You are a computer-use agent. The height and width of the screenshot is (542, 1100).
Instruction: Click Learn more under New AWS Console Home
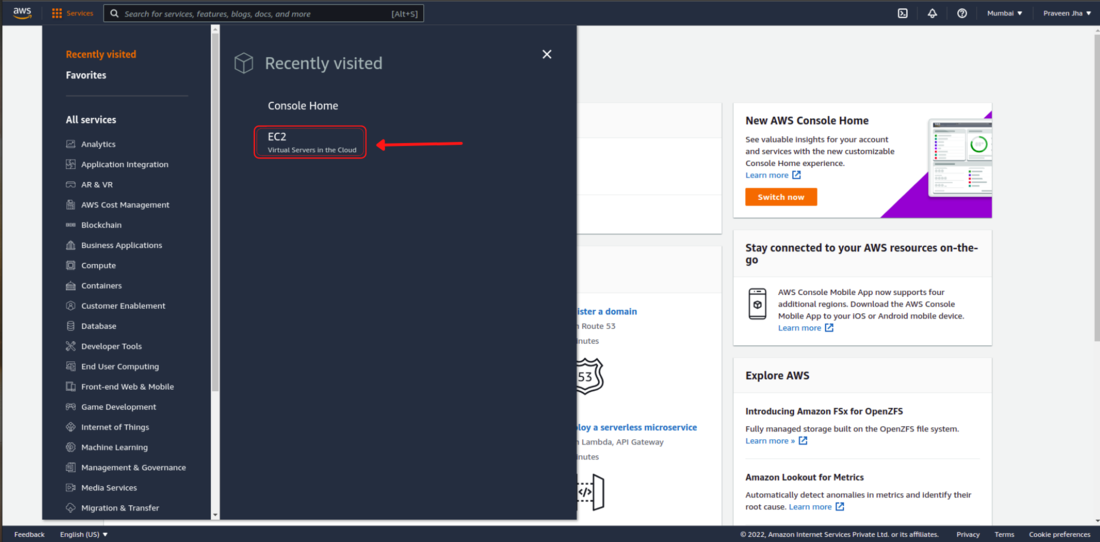coord(773,175)
